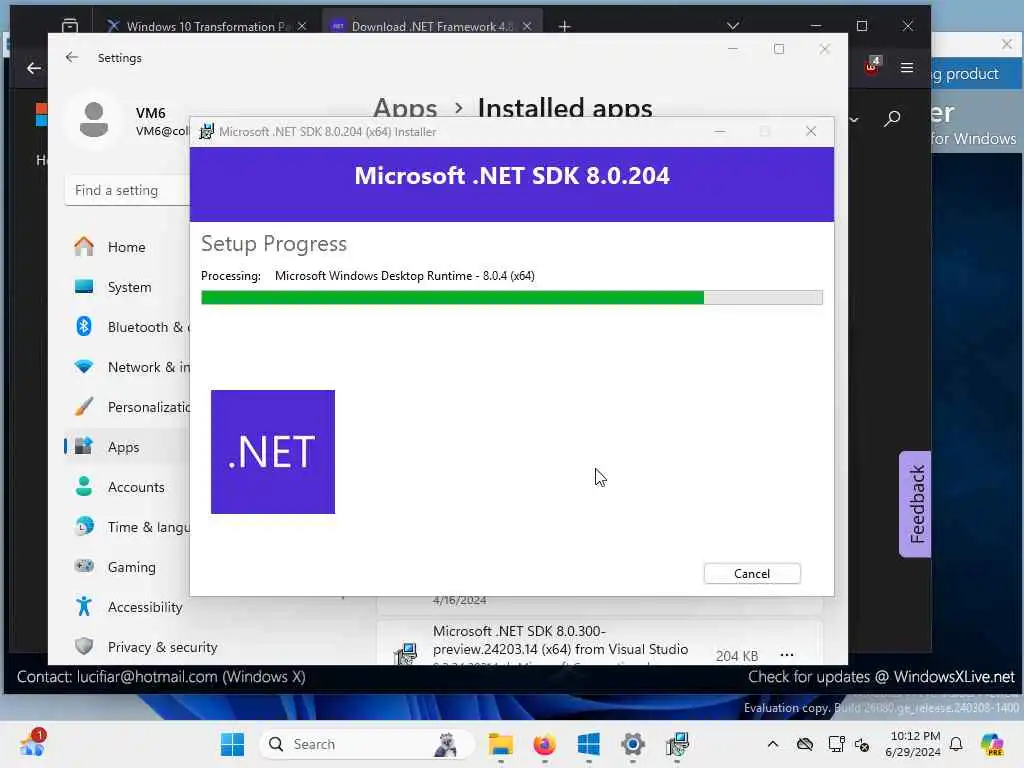Click the setup progress bar in installer

pos(511,298)
